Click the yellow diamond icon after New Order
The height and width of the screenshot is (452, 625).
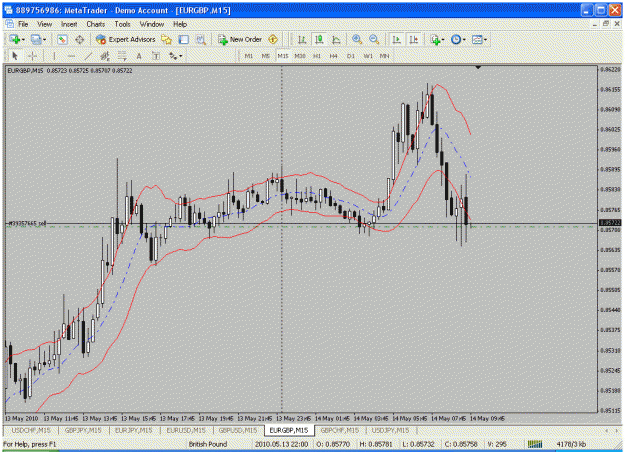[x=273, y=39]
